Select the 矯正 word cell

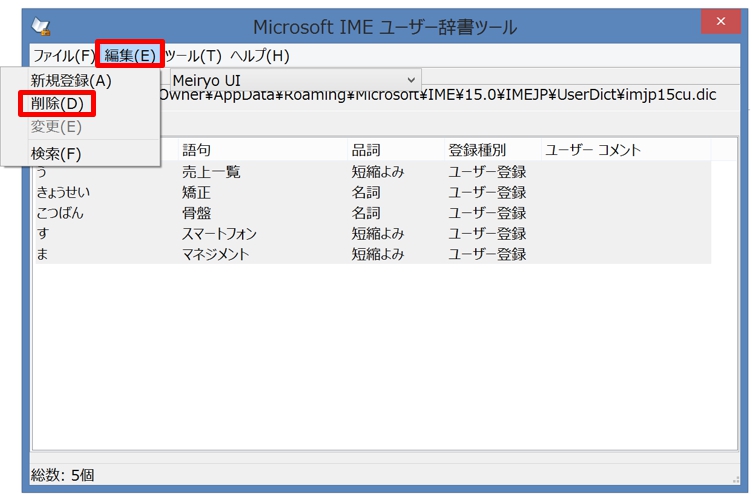pyautogui.click(x=197, y=192)
